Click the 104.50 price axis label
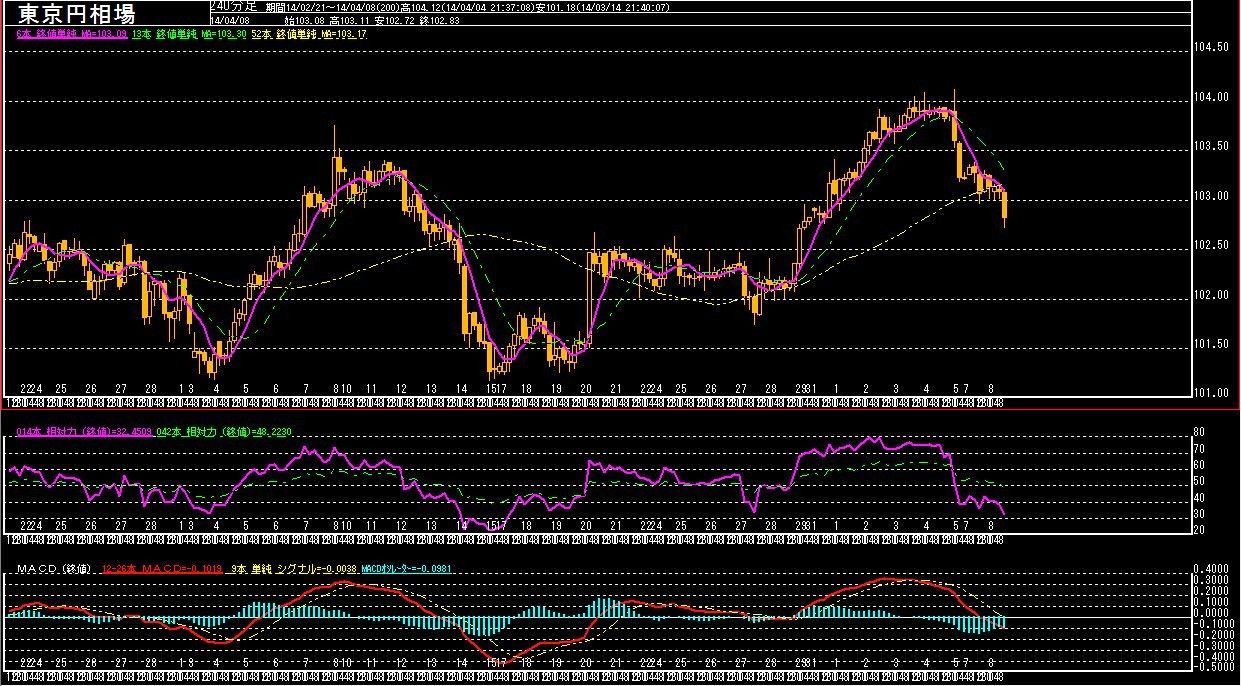 coord(1213,47)
